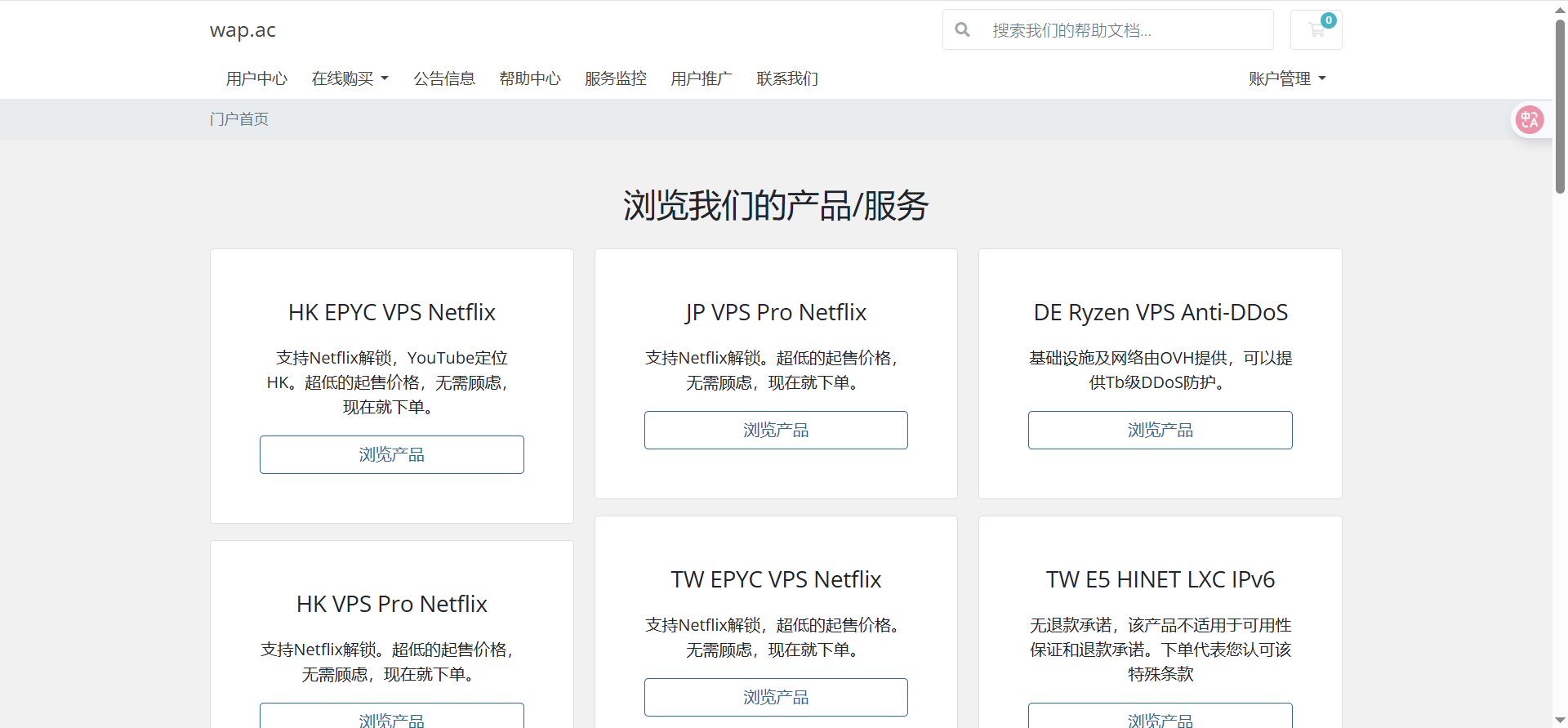Open the 服务监控 menu item
Image resolution: width=1568 pixels, height=728 pixels.
616,78
